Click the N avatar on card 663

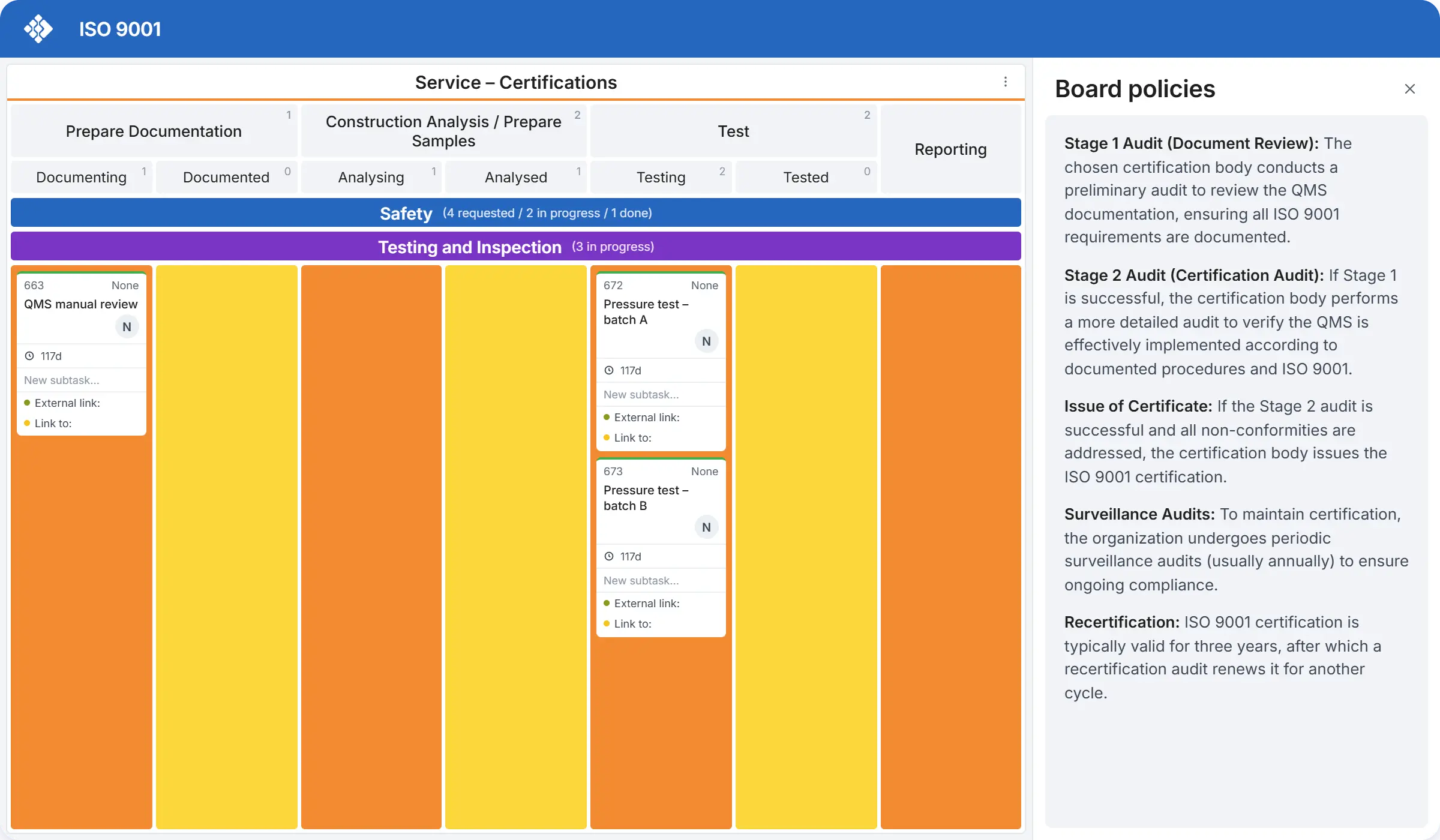pos(127,327)
